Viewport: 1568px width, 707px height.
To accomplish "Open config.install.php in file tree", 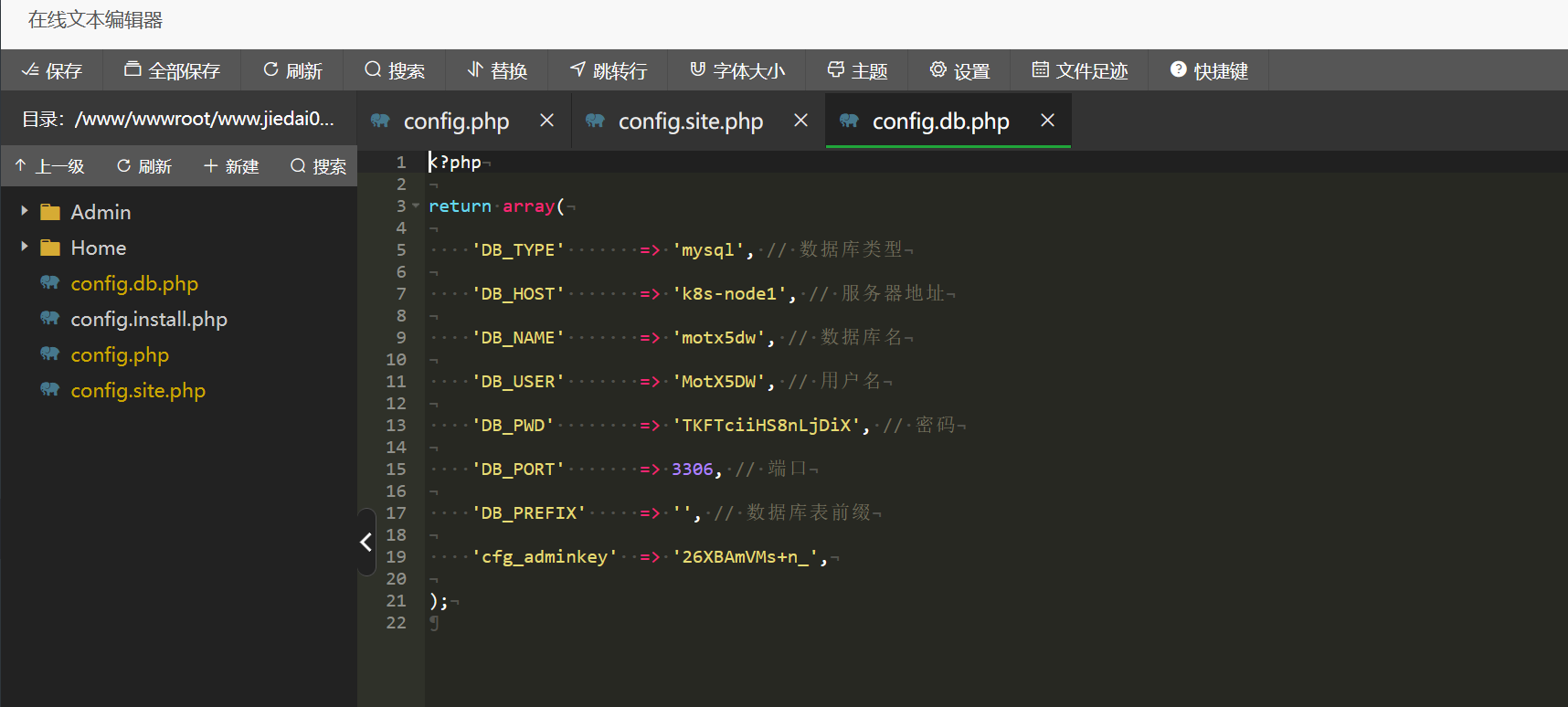I will pyautogui.click(x=149, y=319).
